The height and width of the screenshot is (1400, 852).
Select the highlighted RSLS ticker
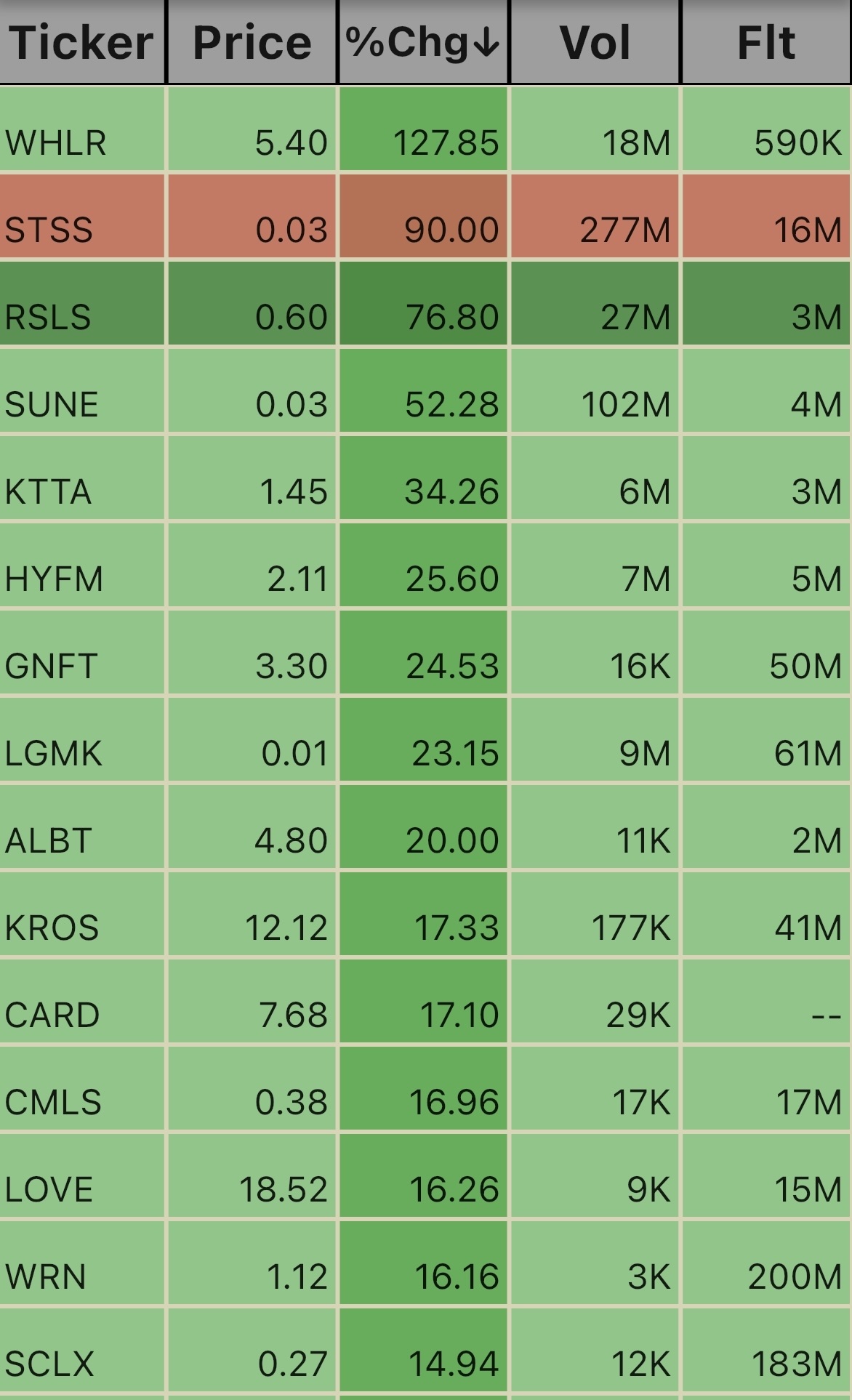coord(48,317)
